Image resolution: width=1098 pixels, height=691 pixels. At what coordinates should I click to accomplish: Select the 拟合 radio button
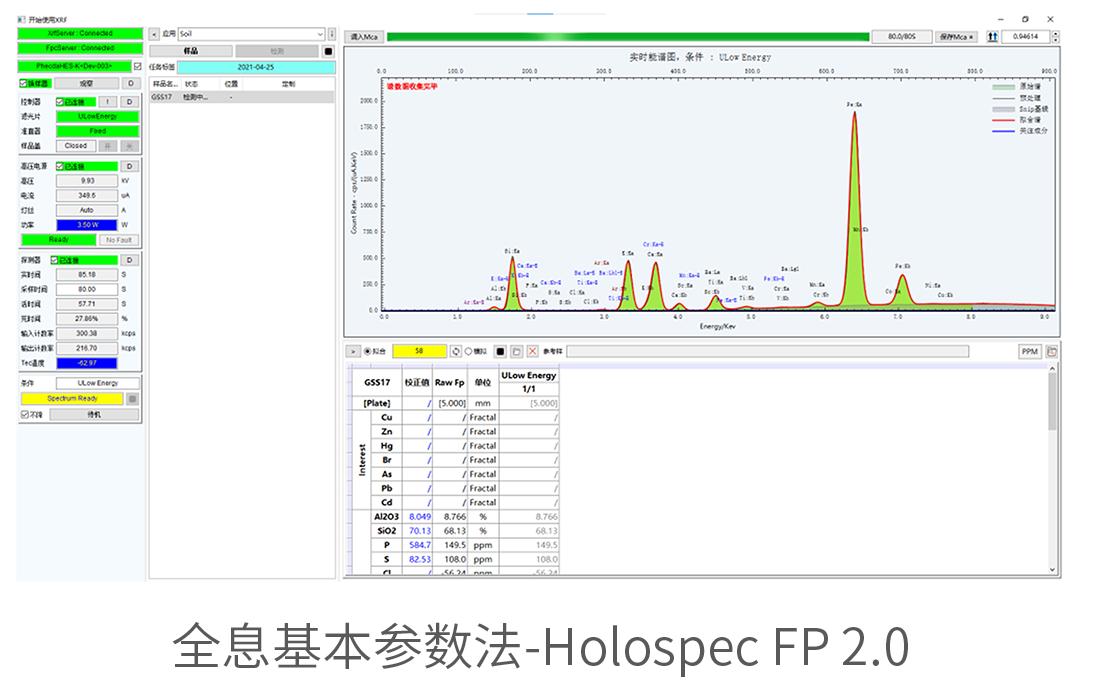(x=368, y=352)
